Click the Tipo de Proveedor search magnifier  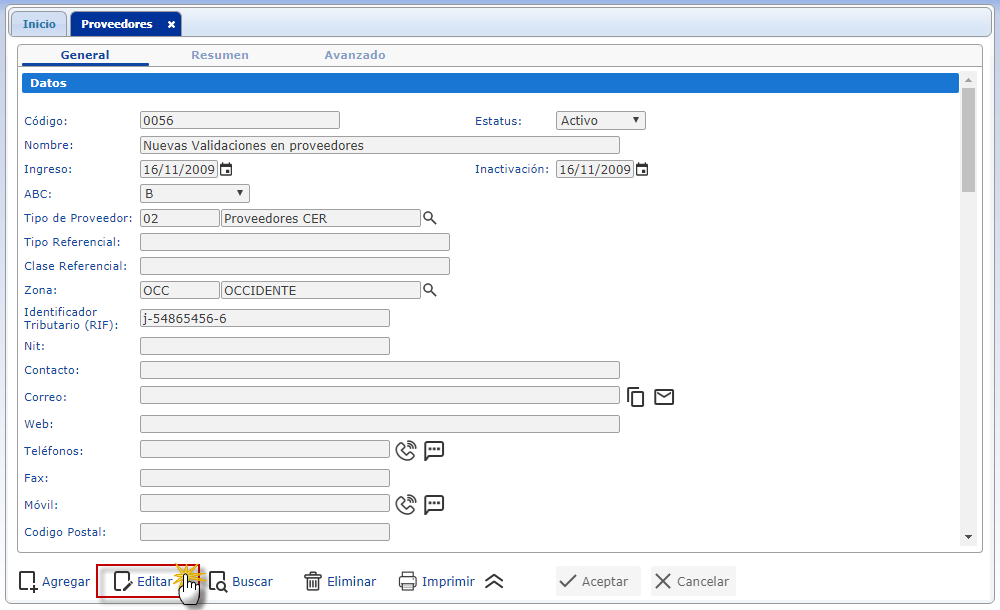(430, 218)
